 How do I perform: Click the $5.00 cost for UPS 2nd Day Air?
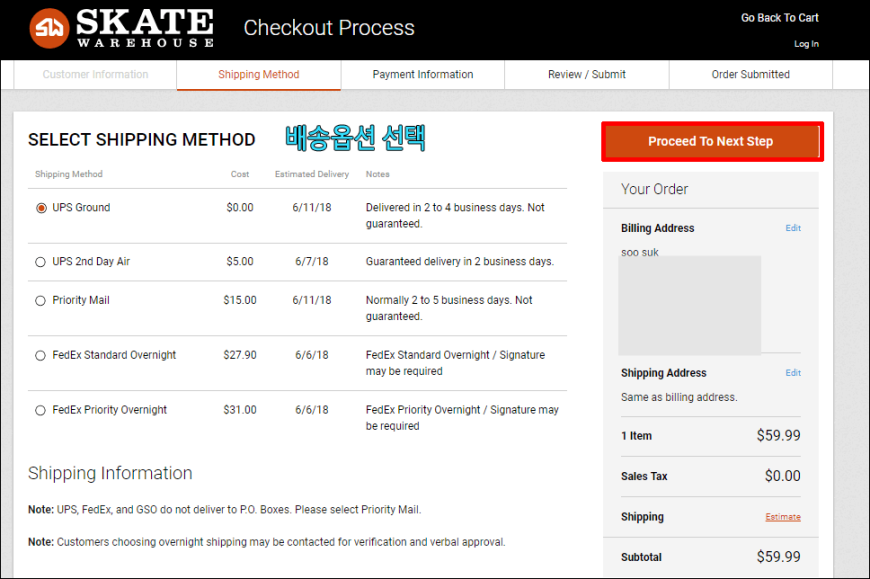point(240,261)
